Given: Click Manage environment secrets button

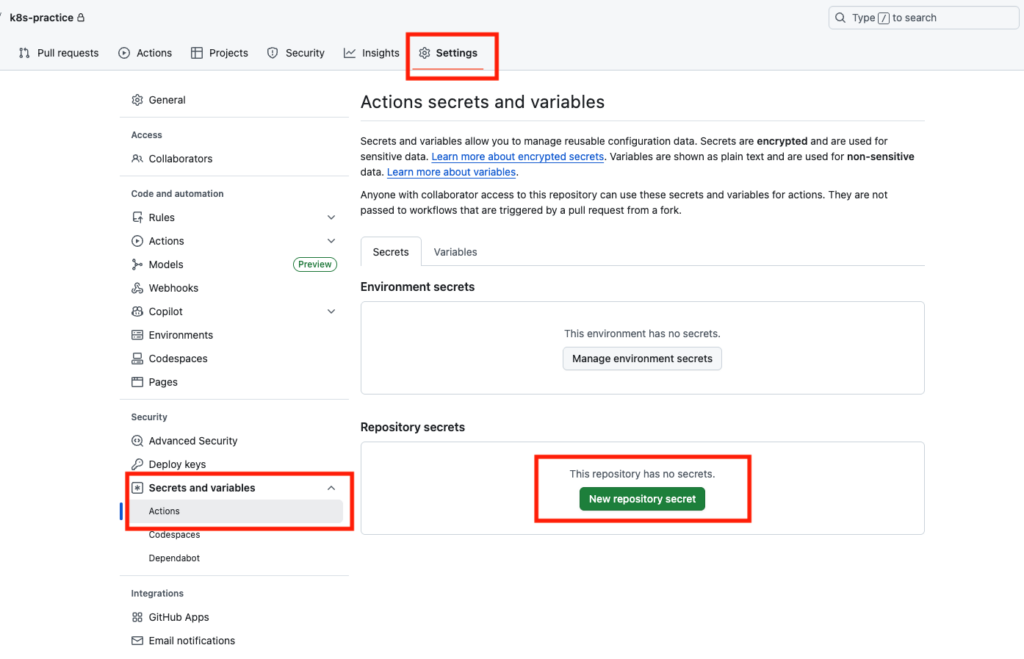Looking at the screenshot, I should (642, 358).
